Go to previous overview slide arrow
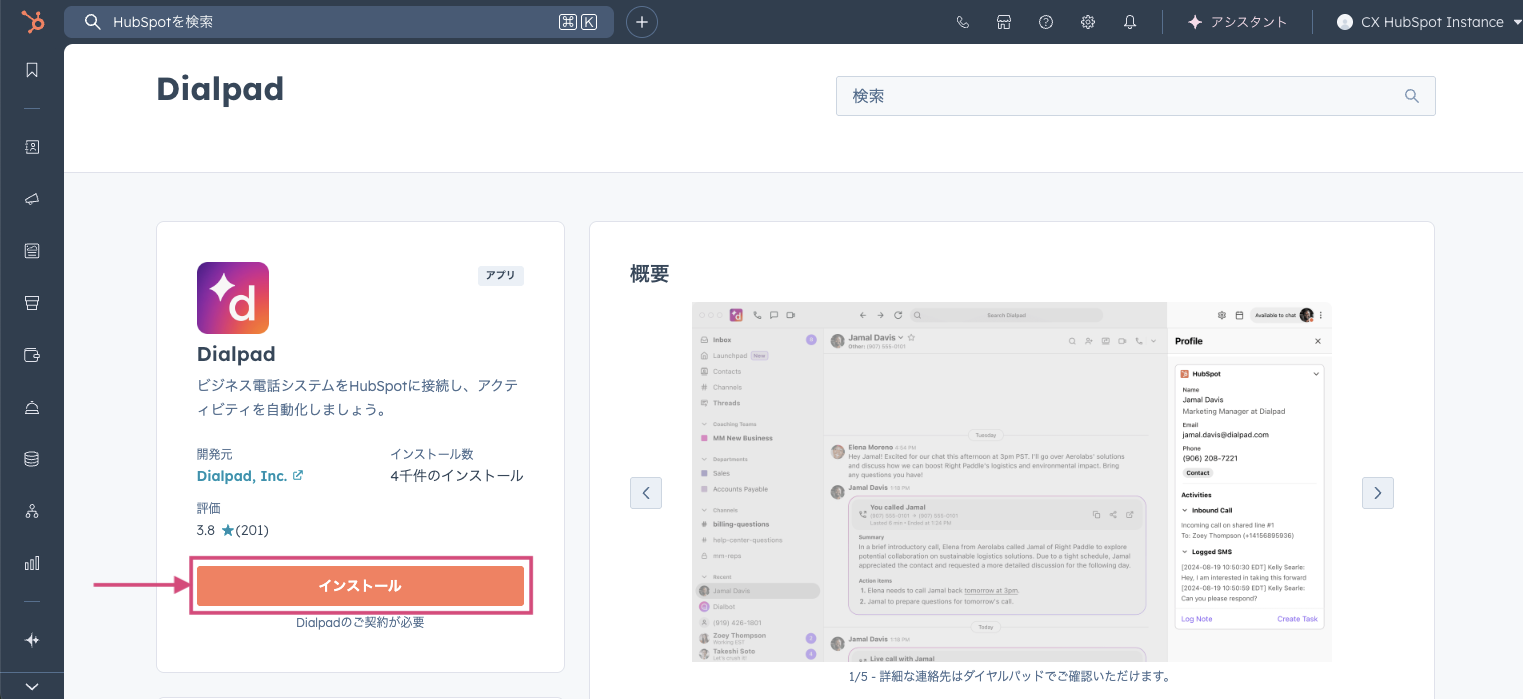This screenshot has height=699, width=1523. [646, 492]
